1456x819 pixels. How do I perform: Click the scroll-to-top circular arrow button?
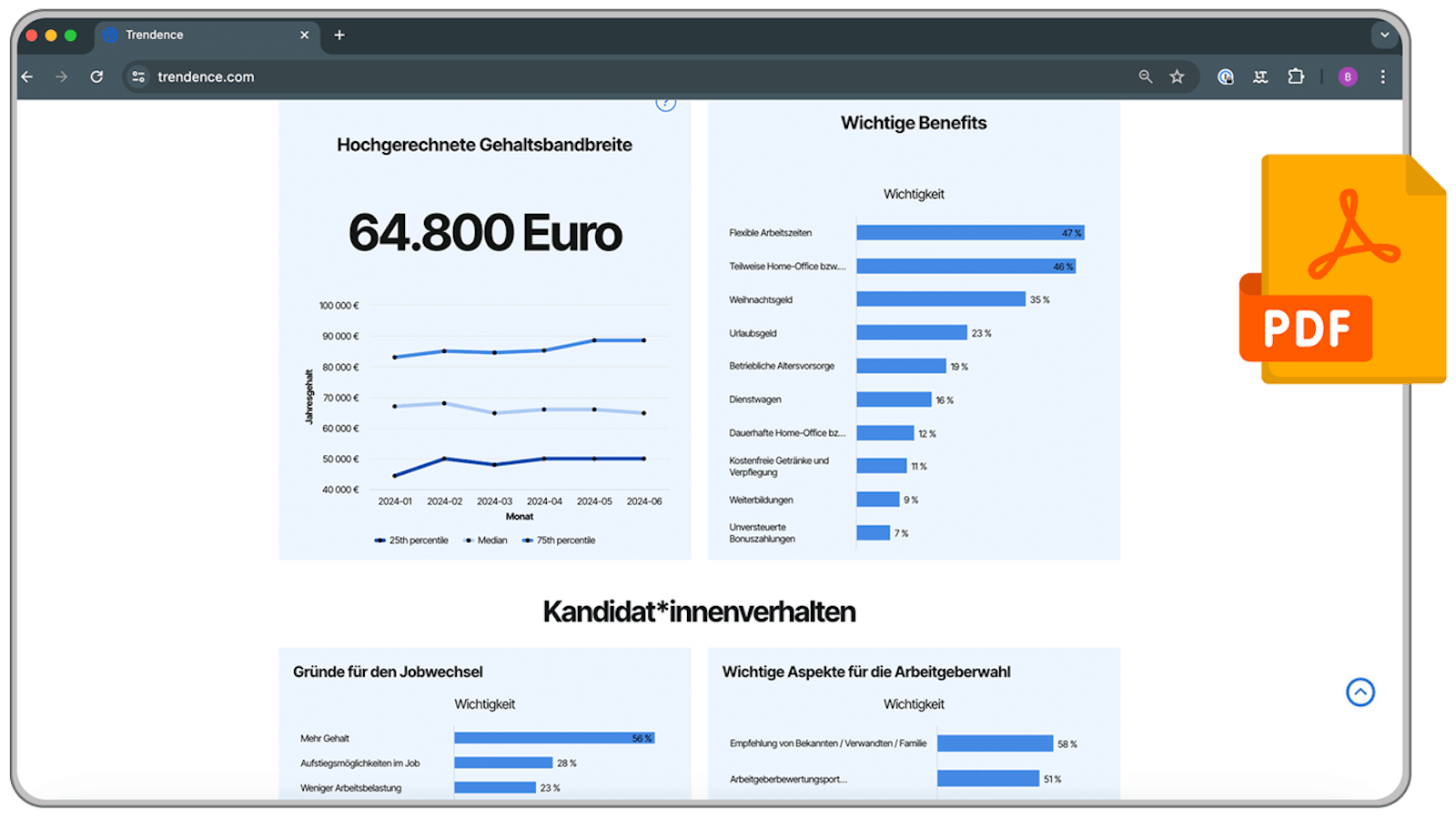tap(1360, 693)
